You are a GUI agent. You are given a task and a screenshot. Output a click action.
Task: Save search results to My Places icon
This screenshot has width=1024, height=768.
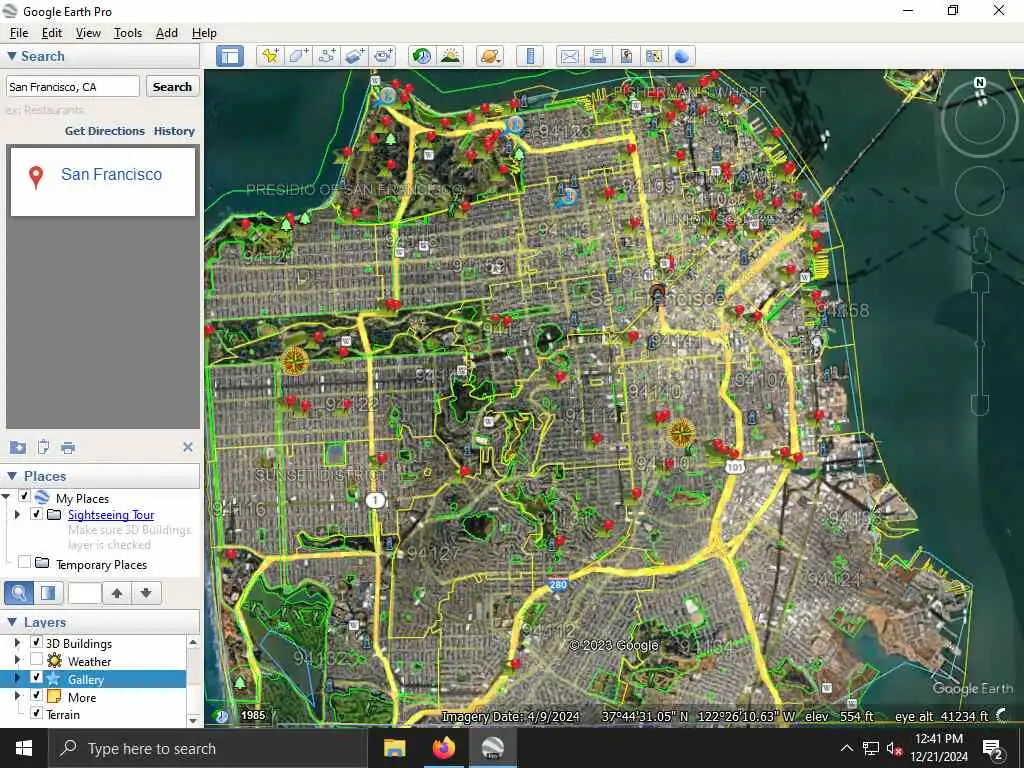pos(18,447)
